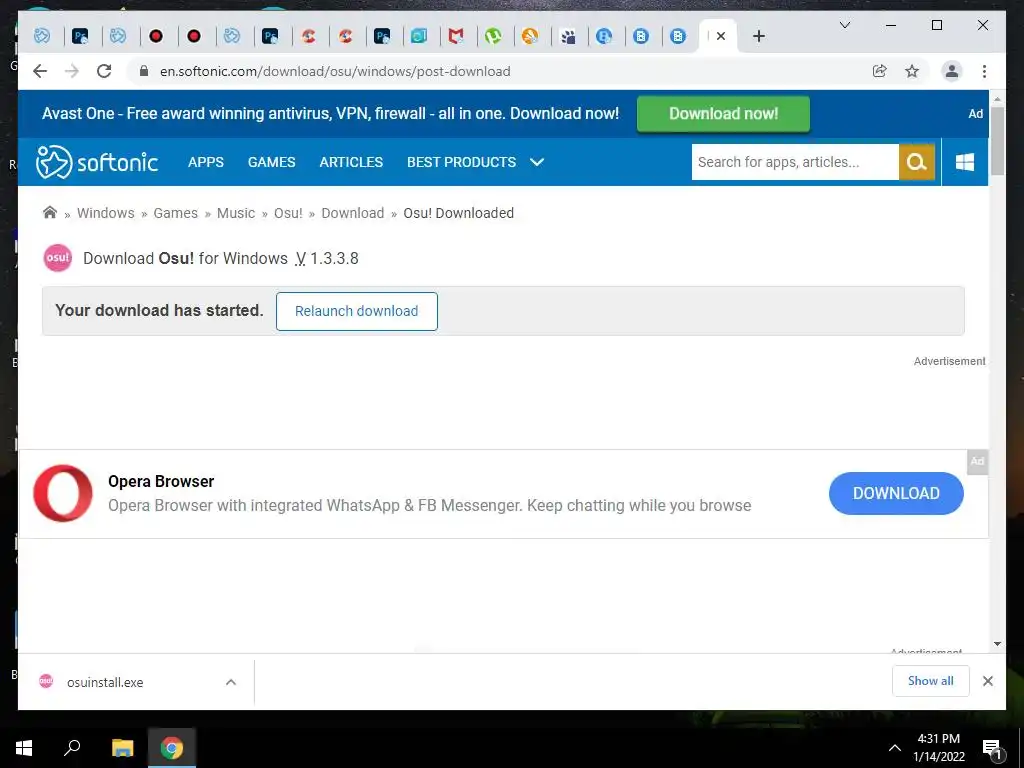
Task: Expand the osuinstall.exe download options
Action: click(231, 682)
